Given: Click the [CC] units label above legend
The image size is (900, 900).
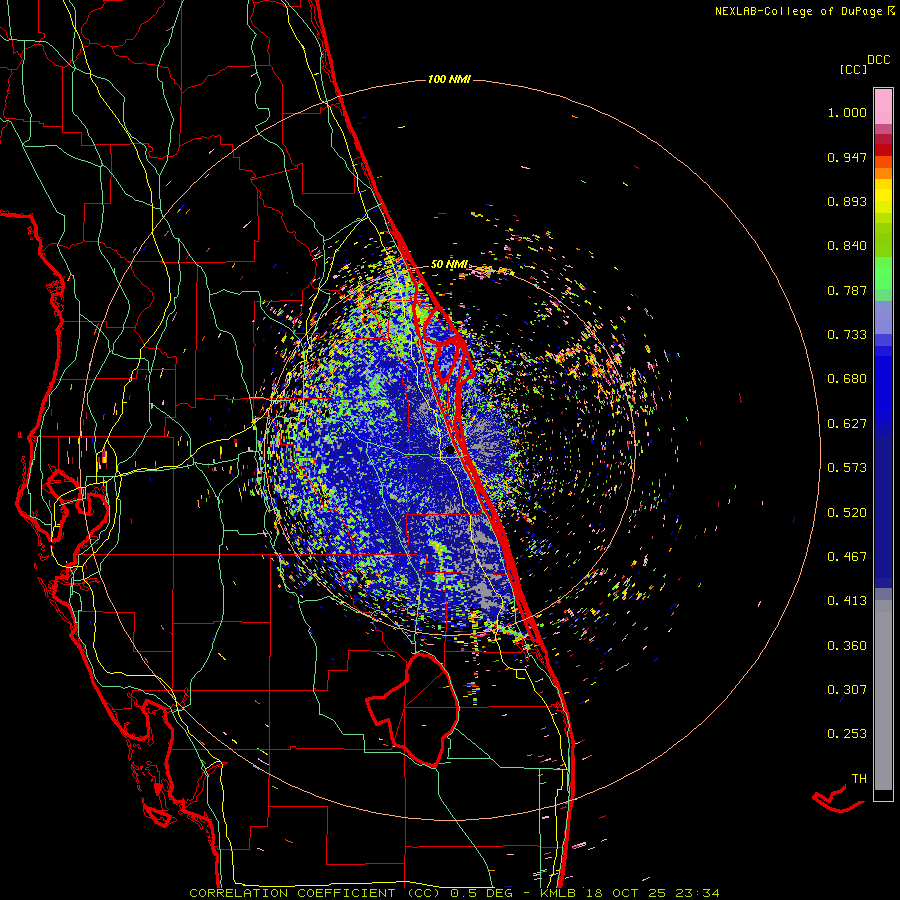Looking at the screenshot, I should pos(853,69).
